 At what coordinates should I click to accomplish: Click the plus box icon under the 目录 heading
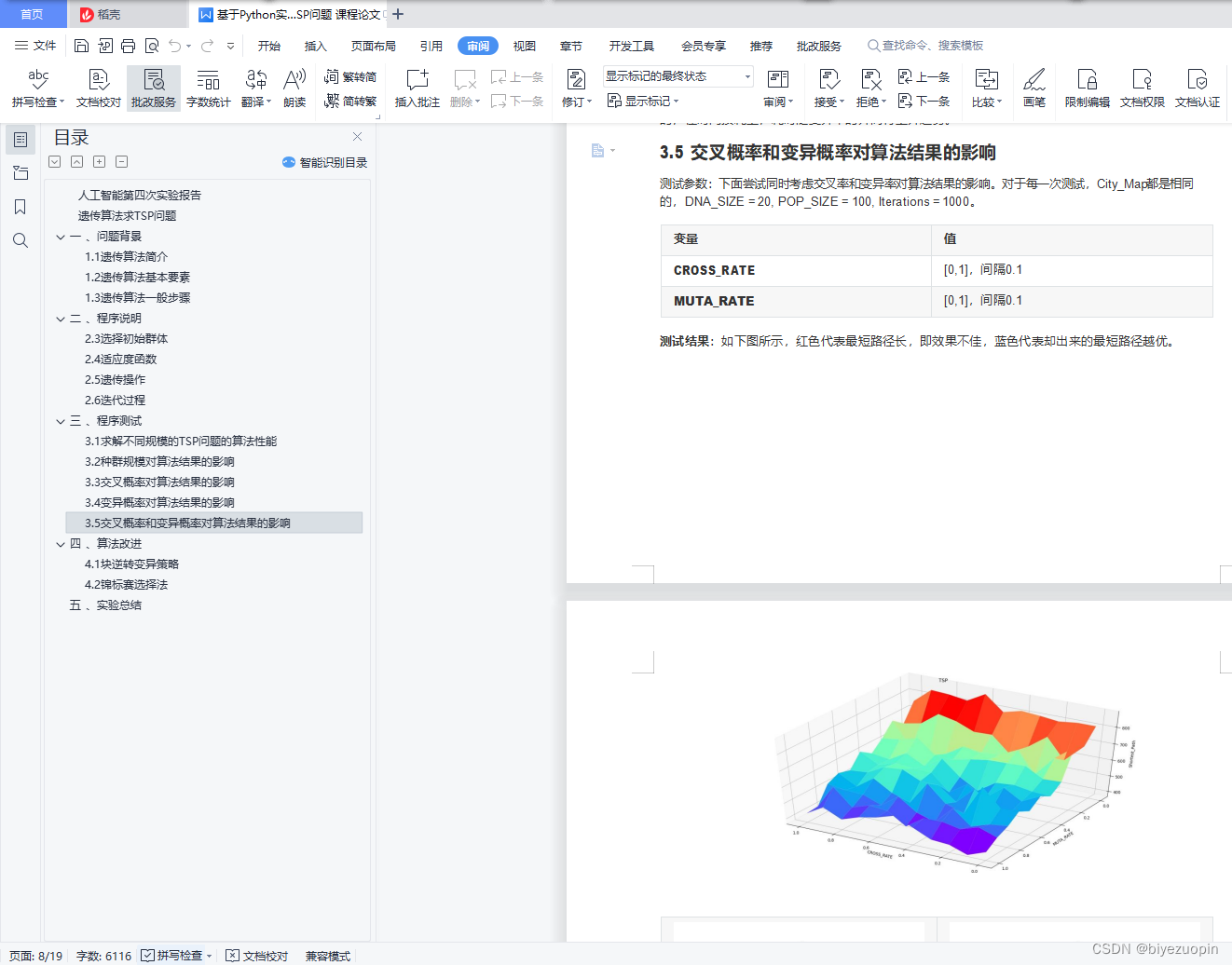[x=100, y=162]
